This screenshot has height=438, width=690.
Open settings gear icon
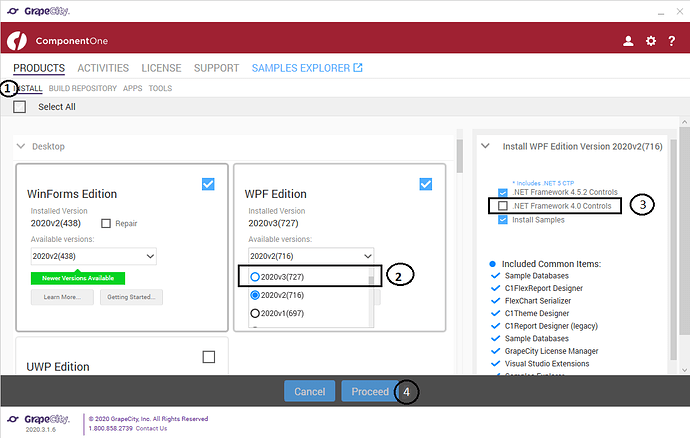[651, 41]
